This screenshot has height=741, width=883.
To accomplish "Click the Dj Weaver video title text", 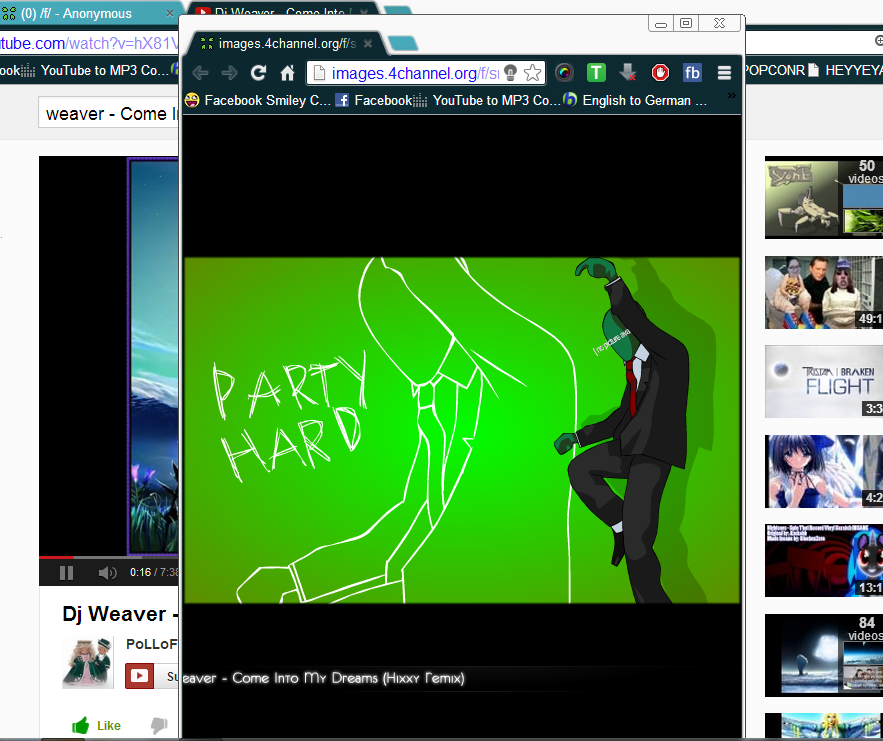I will point(120,614).
